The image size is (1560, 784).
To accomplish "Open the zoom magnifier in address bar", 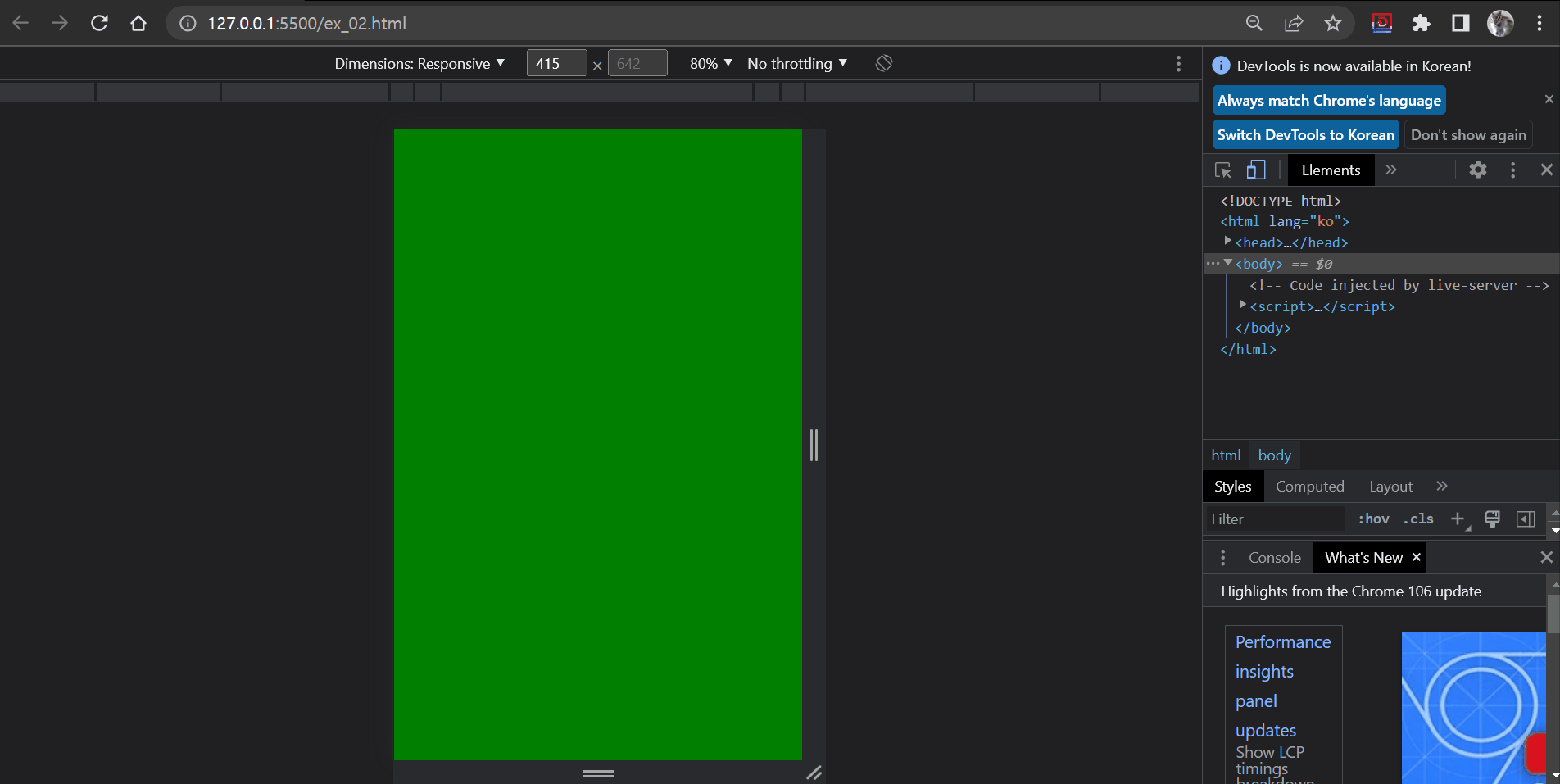I will pyautogui.click(x=1254, y=23).
